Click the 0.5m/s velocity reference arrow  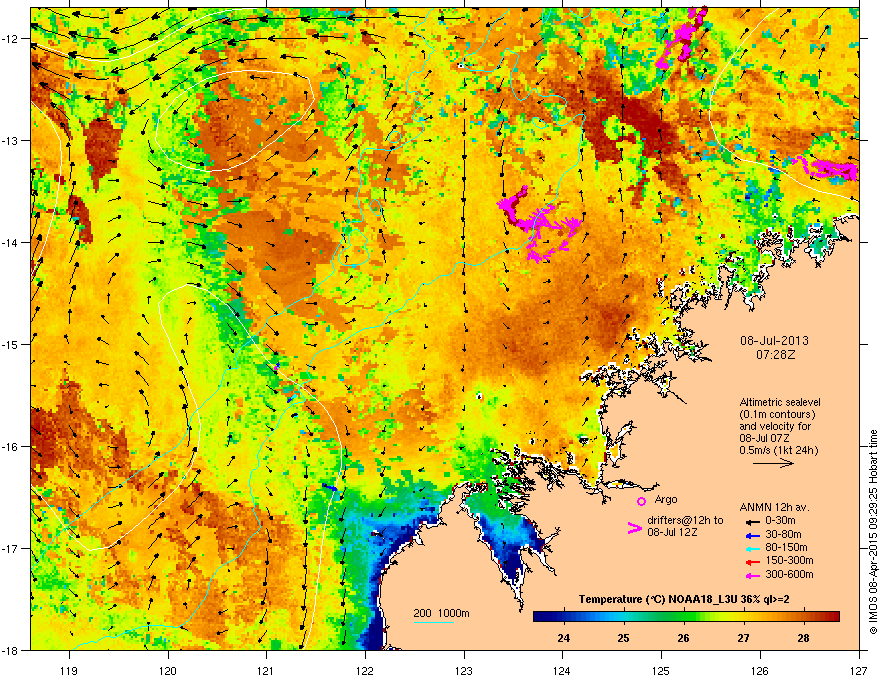pos(773,463)
